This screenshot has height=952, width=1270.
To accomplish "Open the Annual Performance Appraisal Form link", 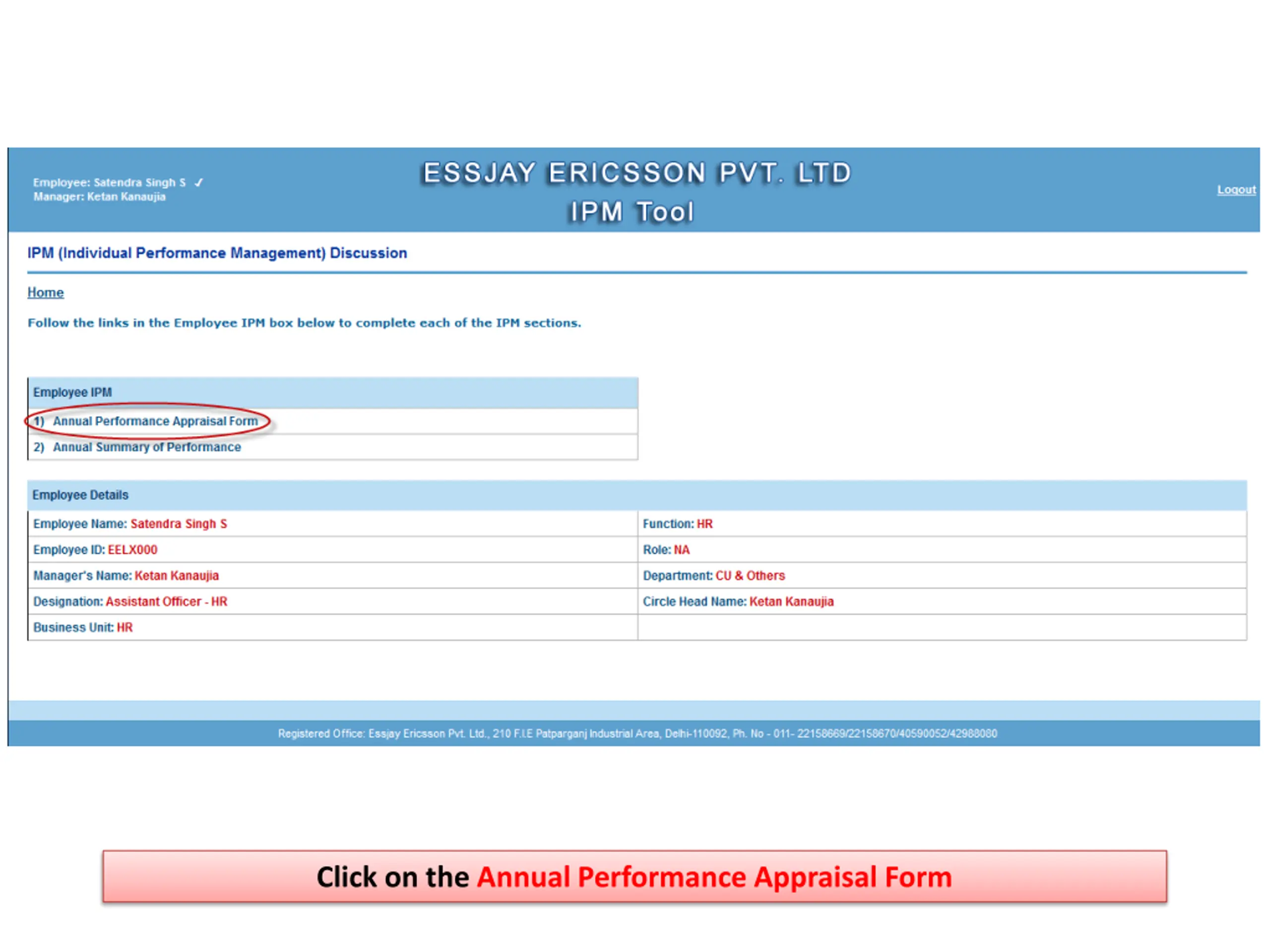I will click(x=156, y=421).
